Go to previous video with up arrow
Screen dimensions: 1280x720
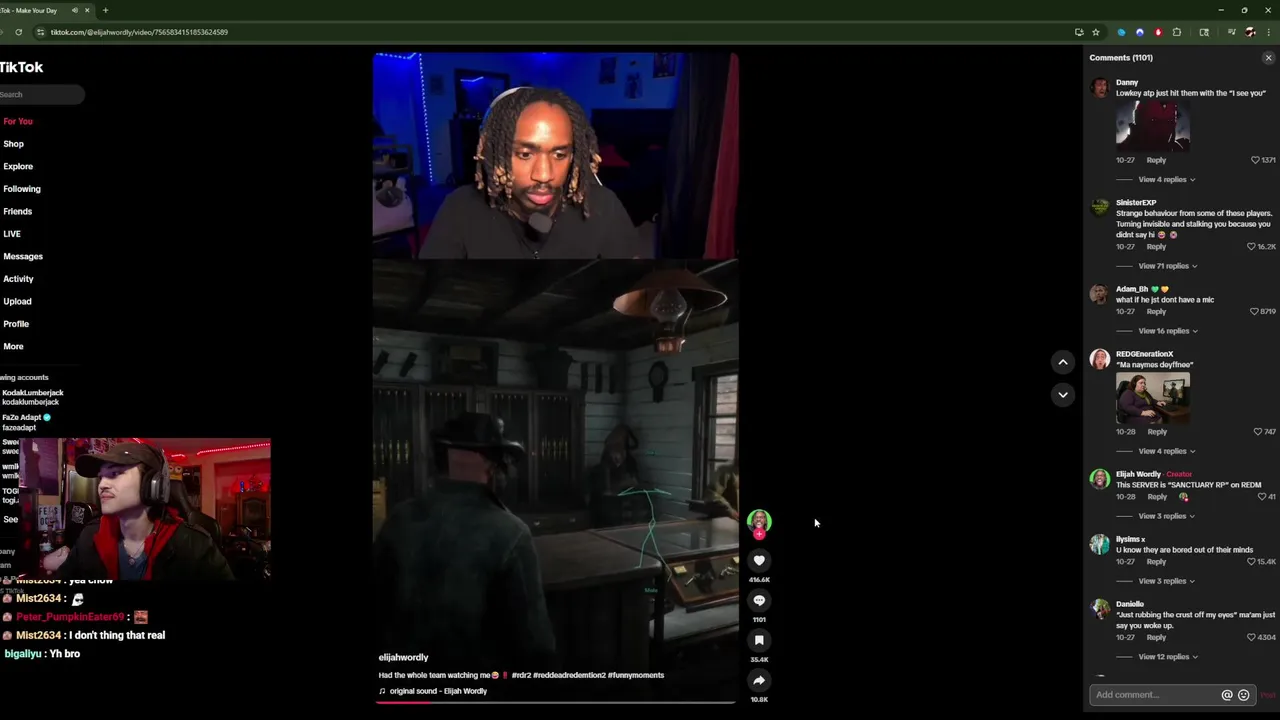click(x=1063, y=362)
